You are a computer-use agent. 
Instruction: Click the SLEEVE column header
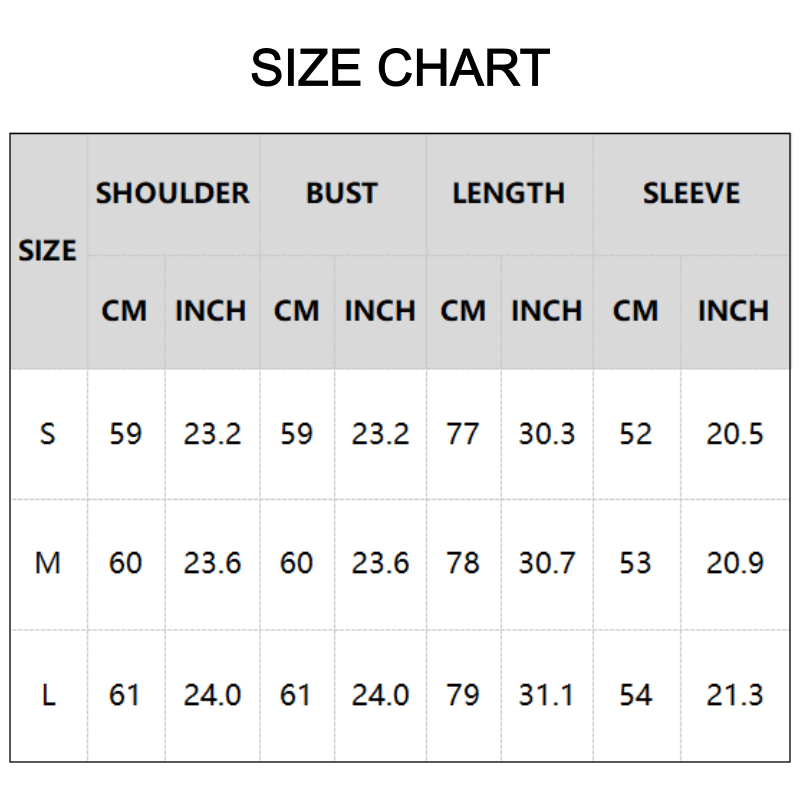tap(691, 193)
